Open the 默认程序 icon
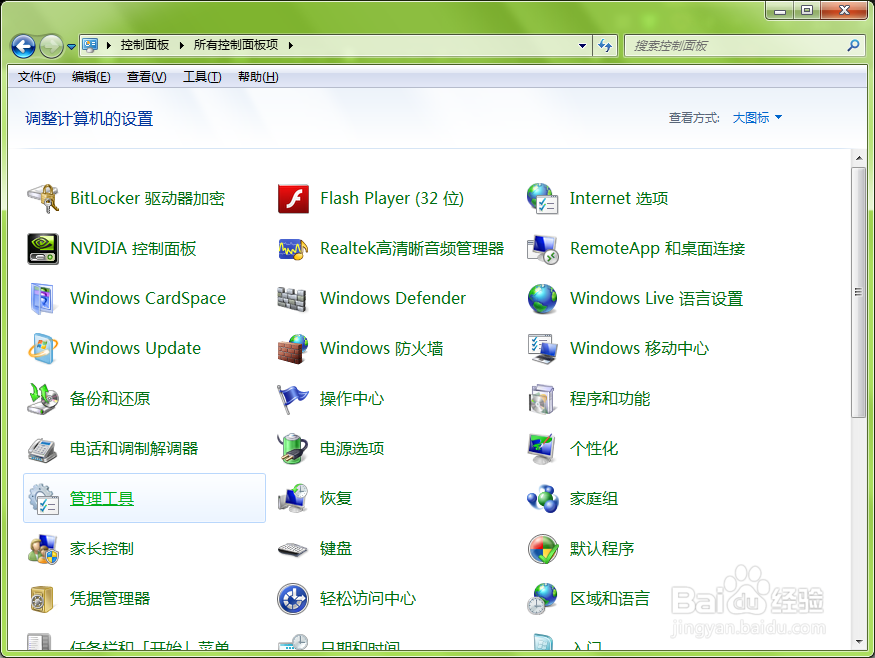This screenshot has height=658, width=875. [x=542, y=549]
